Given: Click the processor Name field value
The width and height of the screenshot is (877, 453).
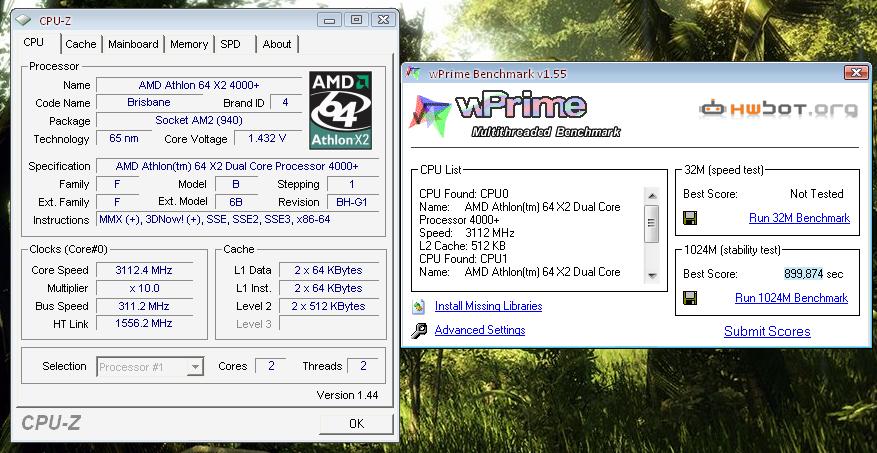Looking at the screenshot, I should pyautogui.click(x=199, y=85).
